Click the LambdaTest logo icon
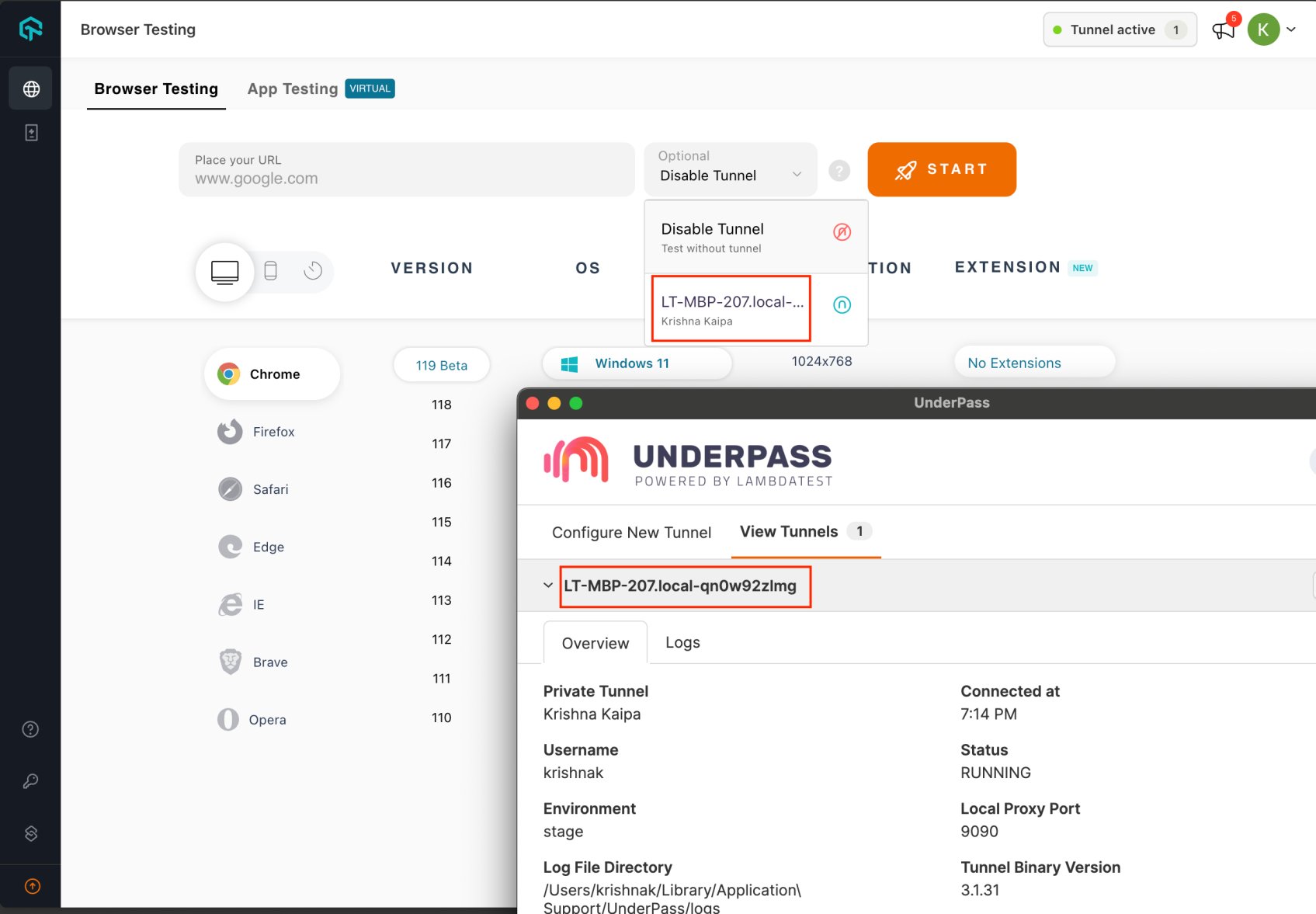This screenshot has width=1316, height=914. [x=30, y=29]
